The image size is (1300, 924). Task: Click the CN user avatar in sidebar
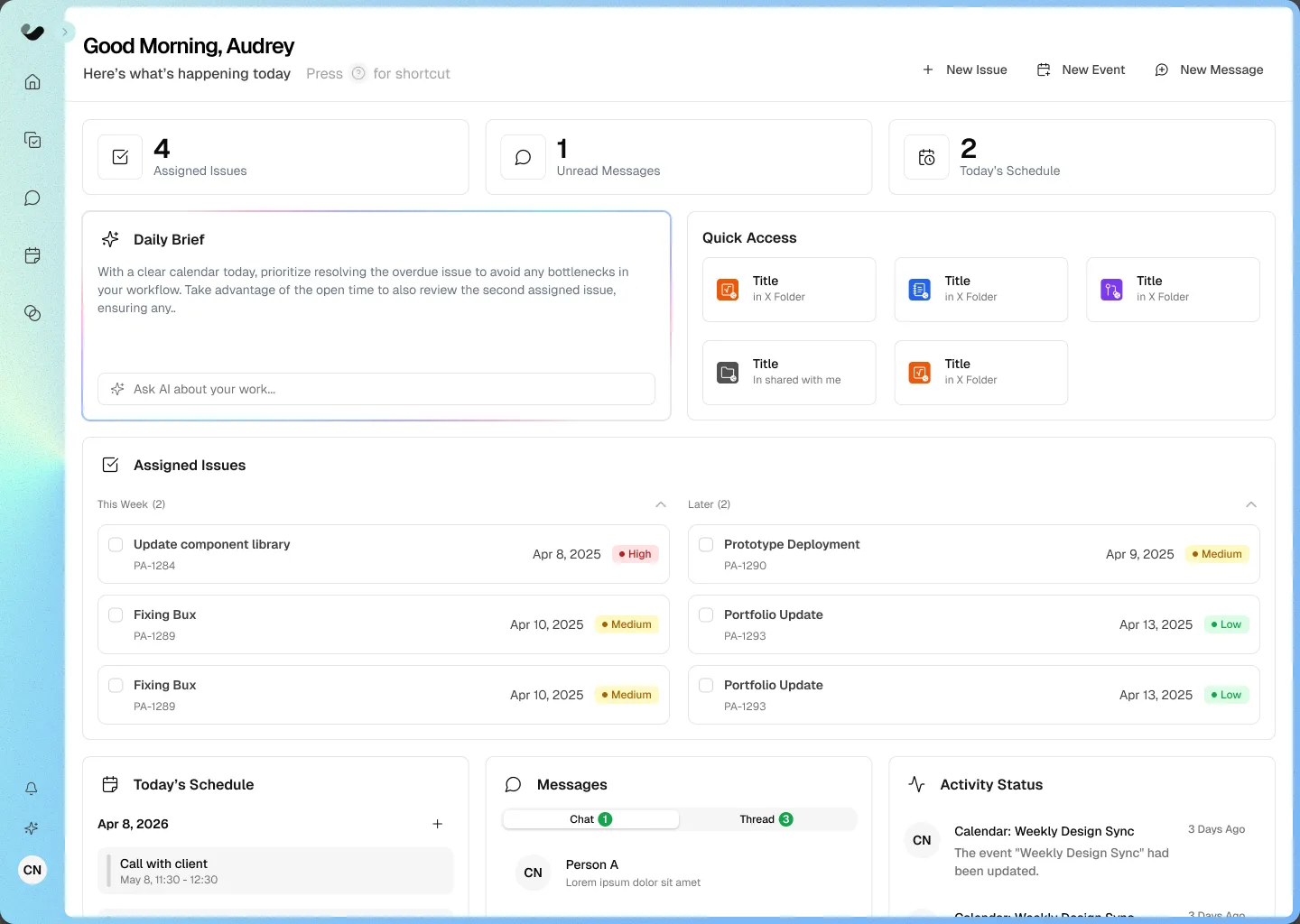pyautogui.click(x=32, y=870)
